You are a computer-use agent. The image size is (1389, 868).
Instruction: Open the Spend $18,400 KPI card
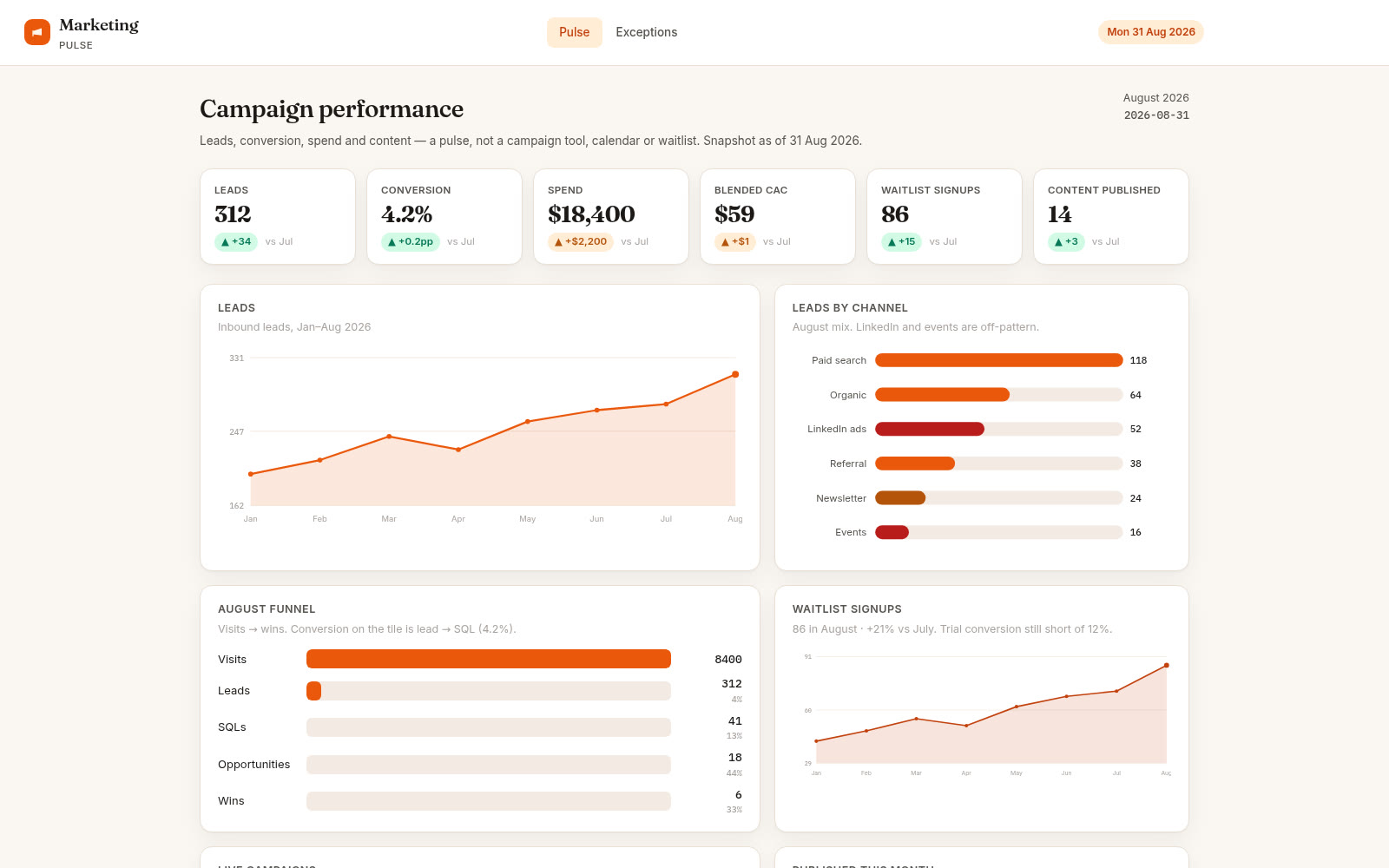[611, 216]
